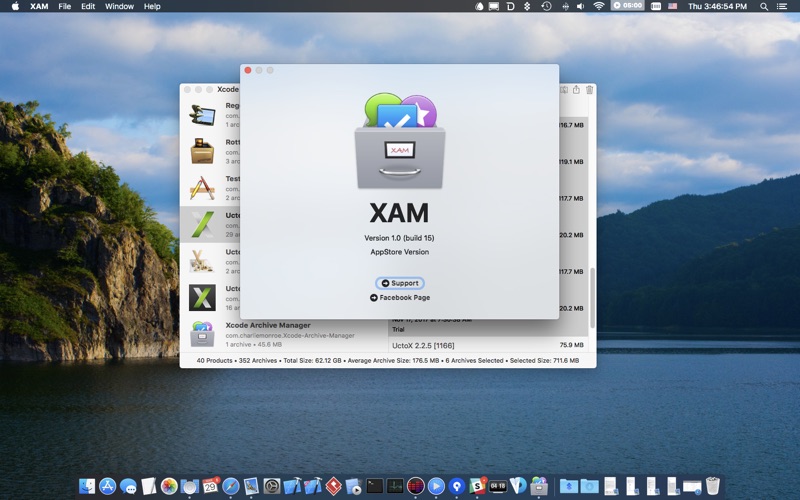This screenshot has height=500, width=800.
Task: Open Spotlight search in menu bar
Action: tap(764, 6)
